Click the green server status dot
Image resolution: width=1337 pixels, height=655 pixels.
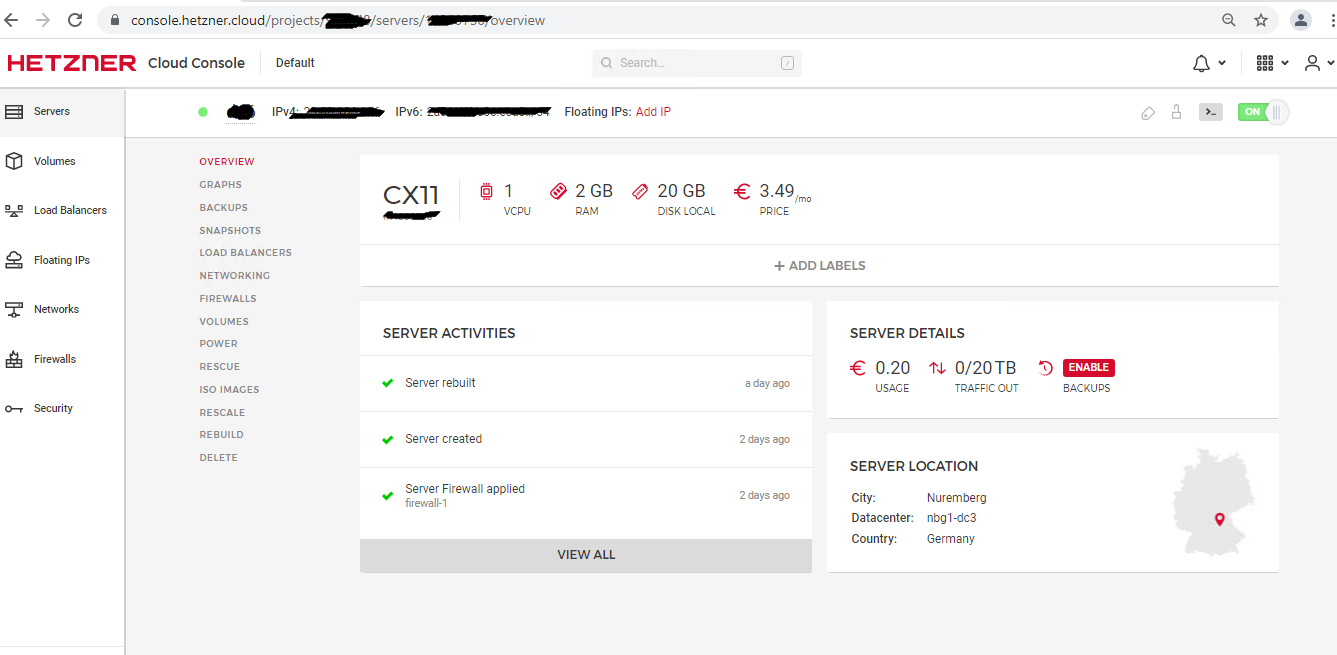203,112
